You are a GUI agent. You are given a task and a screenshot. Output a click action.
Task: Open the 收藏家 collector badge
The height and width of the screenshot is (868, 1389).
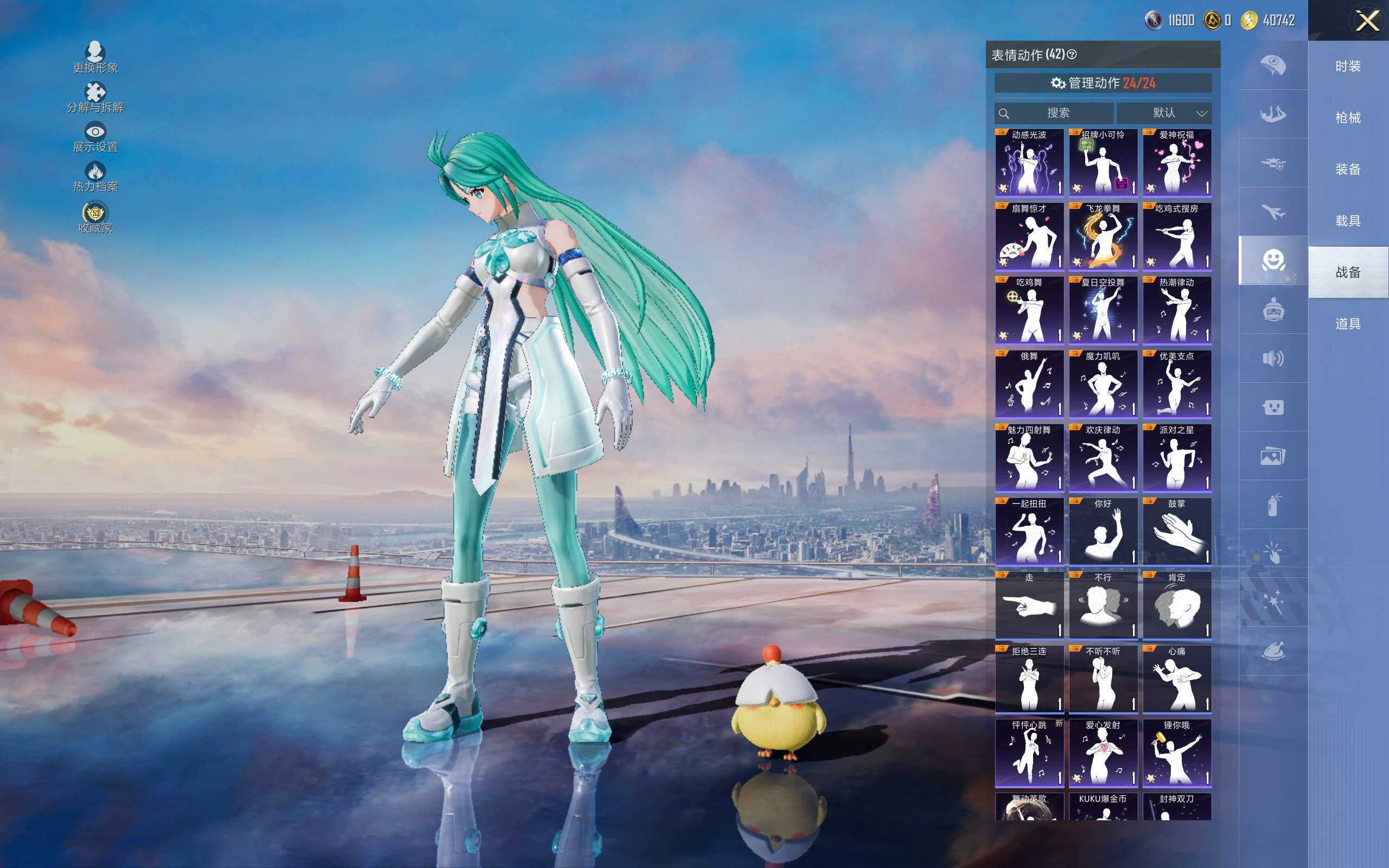pos(95,217)
